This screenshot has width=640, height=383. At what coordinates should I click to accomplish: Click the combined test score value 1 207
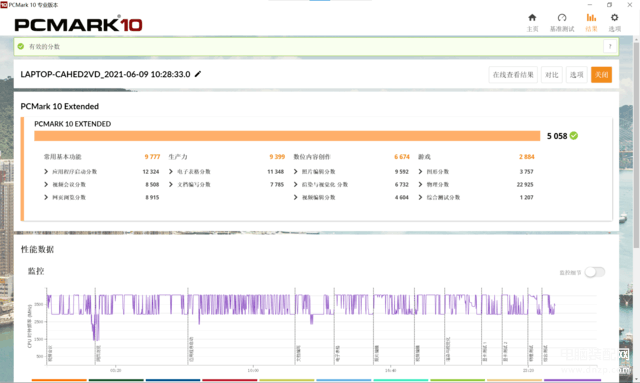527,197
